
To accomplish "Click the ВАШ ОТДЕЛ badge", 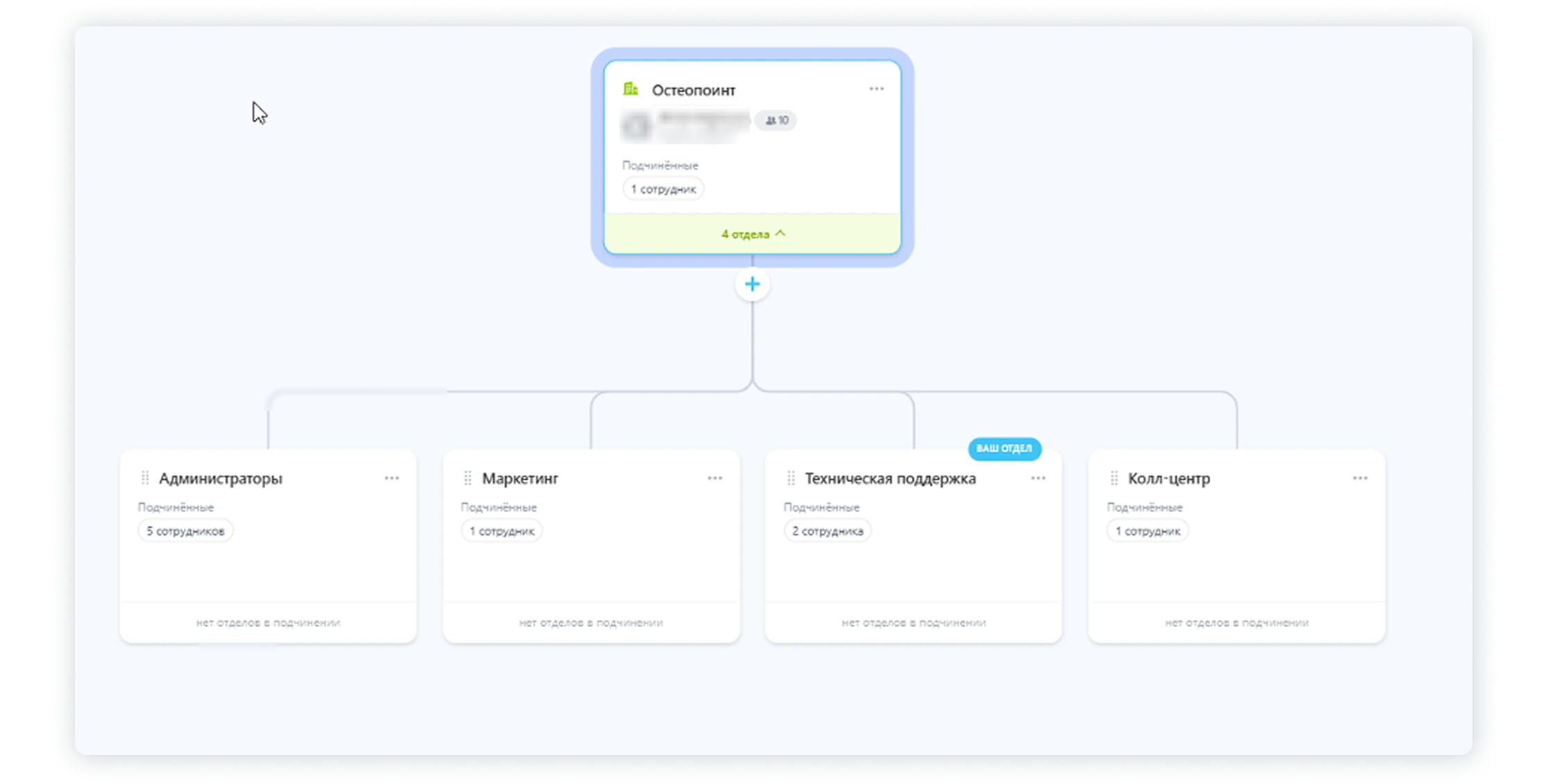I will click(x=1005, y=450).
